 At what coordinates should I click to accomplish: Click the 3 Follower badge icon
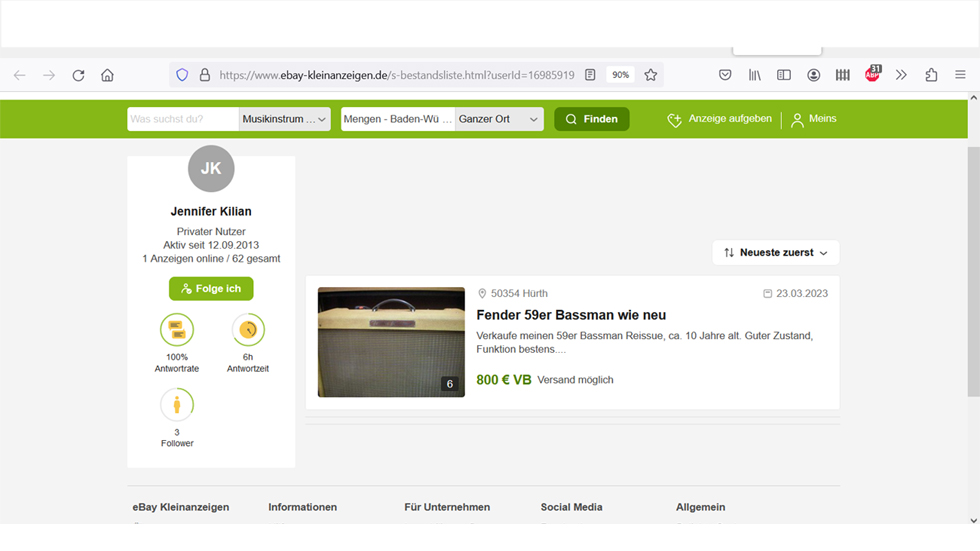[177, 405]
